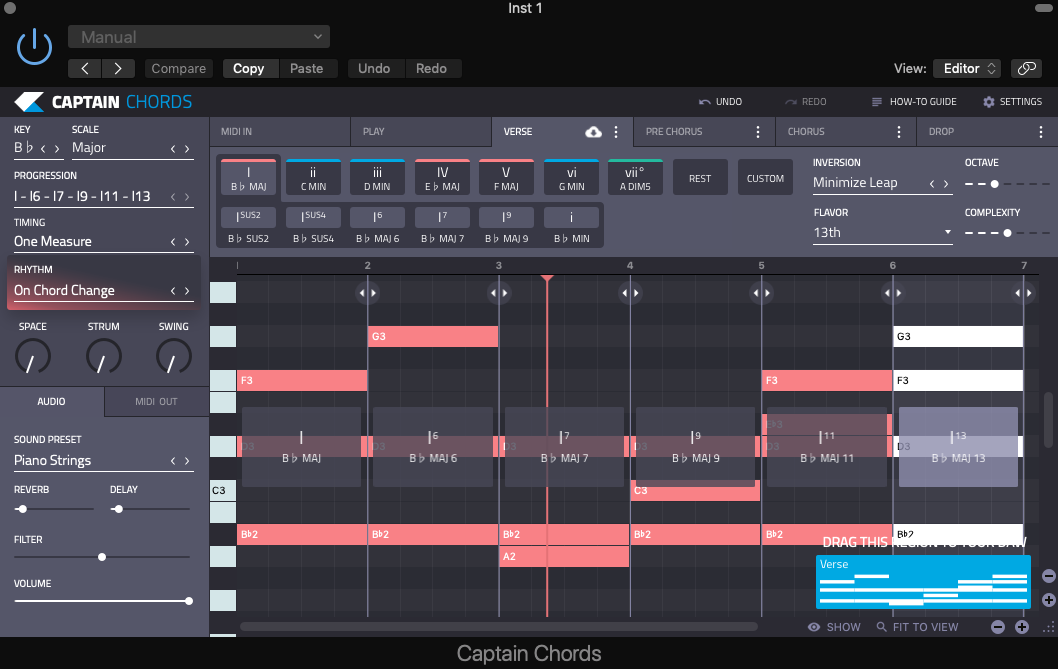Toggle the plugin power bypass button
Image resolution: width=1058 pixels, height=669 pixels.
click(x=34, y=47)
